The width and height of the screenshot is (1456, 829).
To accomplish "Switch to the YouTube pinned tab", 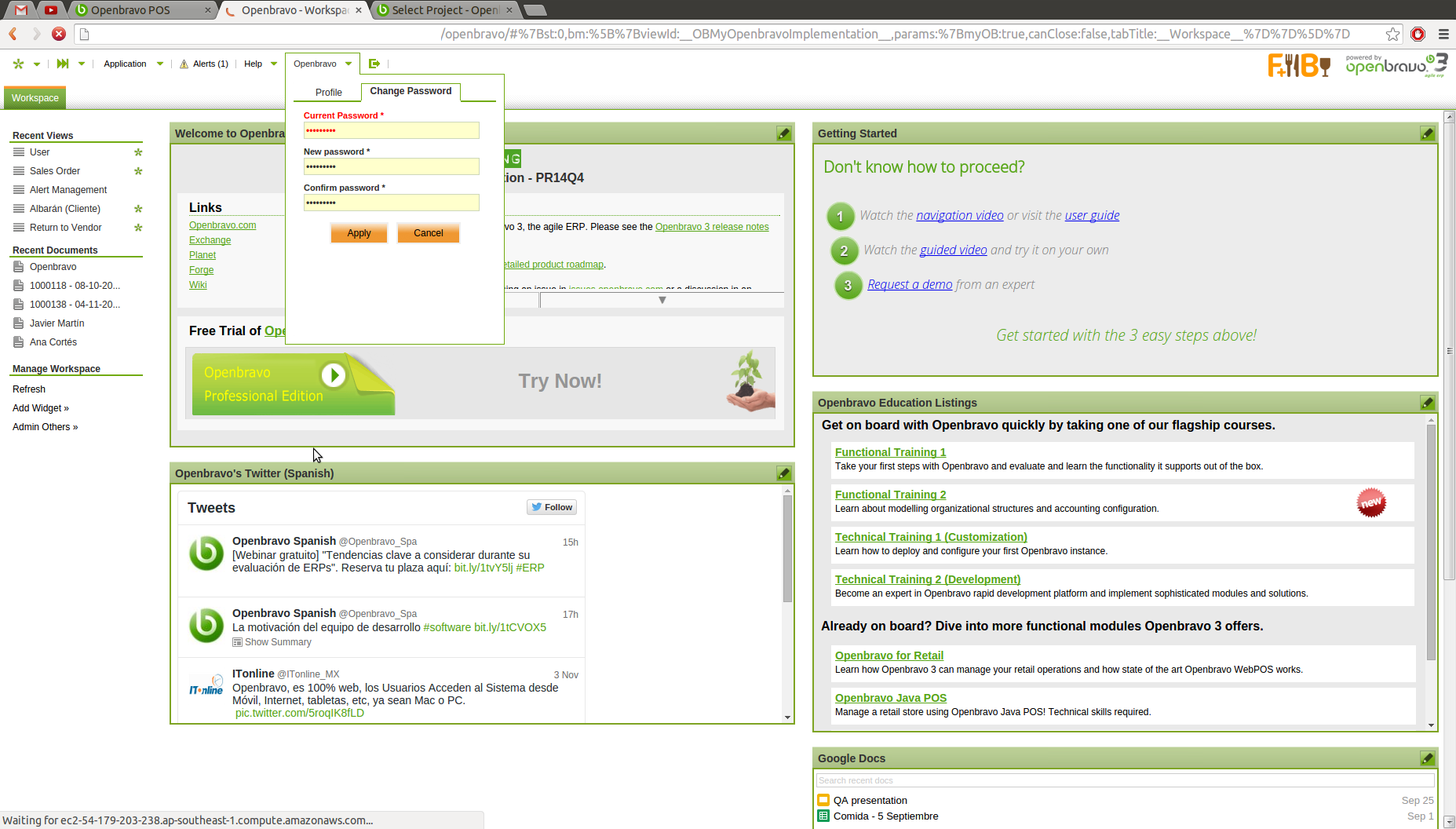I will (51, 10).
